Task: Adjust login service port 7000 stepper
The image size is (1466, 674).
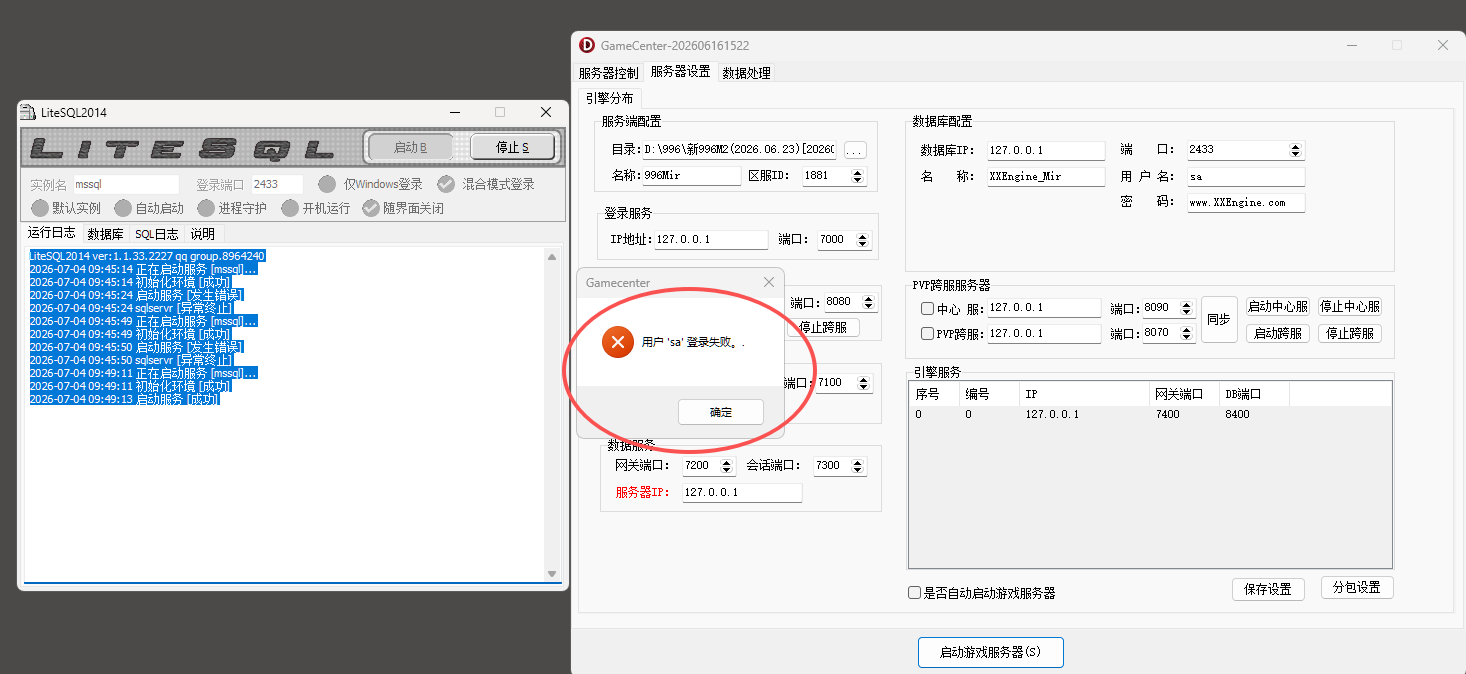Action: 864,240
